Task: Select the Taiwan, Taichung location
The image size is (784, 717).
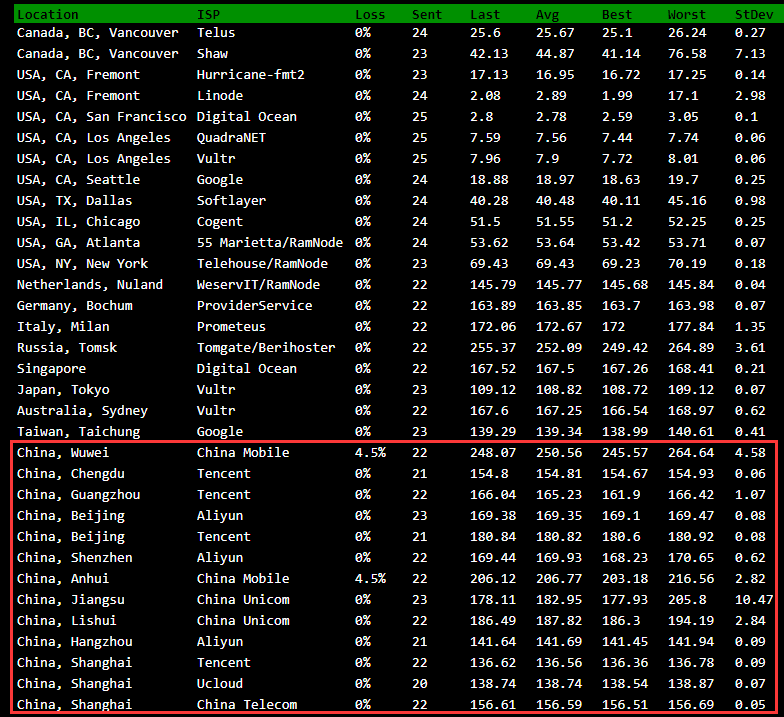Action: click(x=78, y=432)
